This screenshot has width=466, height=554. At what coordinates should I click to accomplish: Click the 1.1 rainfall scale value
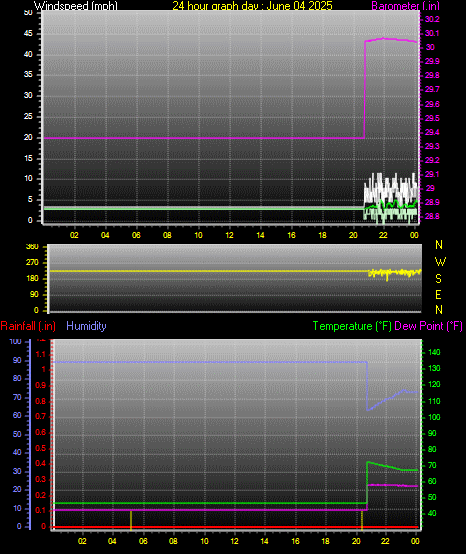[x=41, y=354]
